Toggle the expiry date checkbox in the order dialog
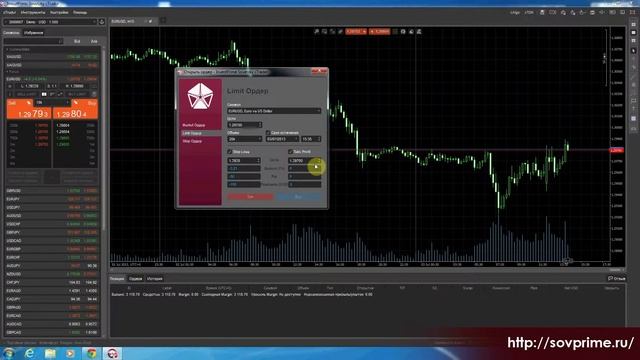 (268, 133)
